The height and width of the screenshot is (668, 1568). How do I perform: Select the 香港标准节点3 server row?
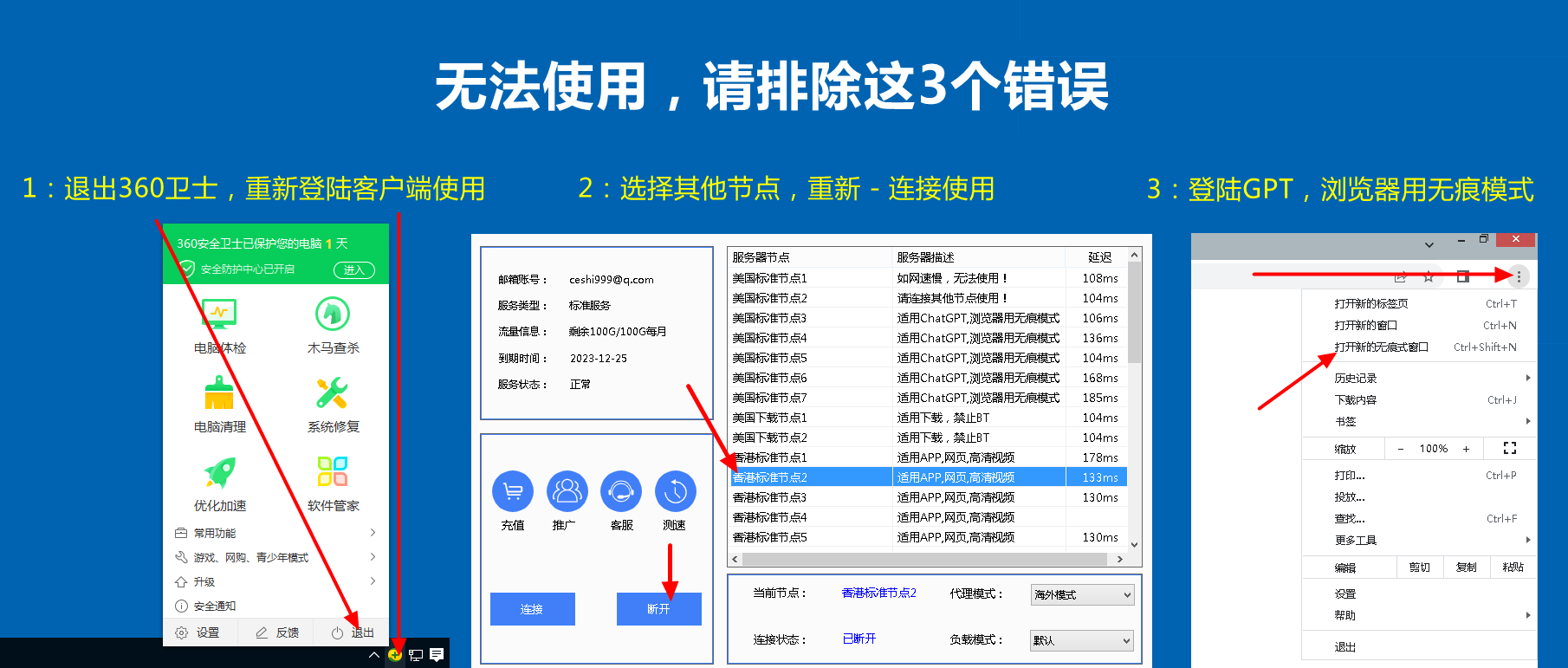pos(927,497)
